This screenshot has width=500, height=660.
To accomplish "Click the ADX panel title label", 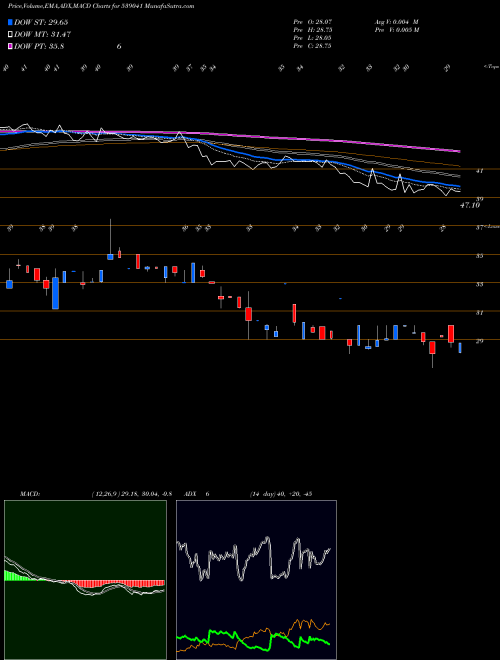I will pyautogui.click(x=190, y=494).
